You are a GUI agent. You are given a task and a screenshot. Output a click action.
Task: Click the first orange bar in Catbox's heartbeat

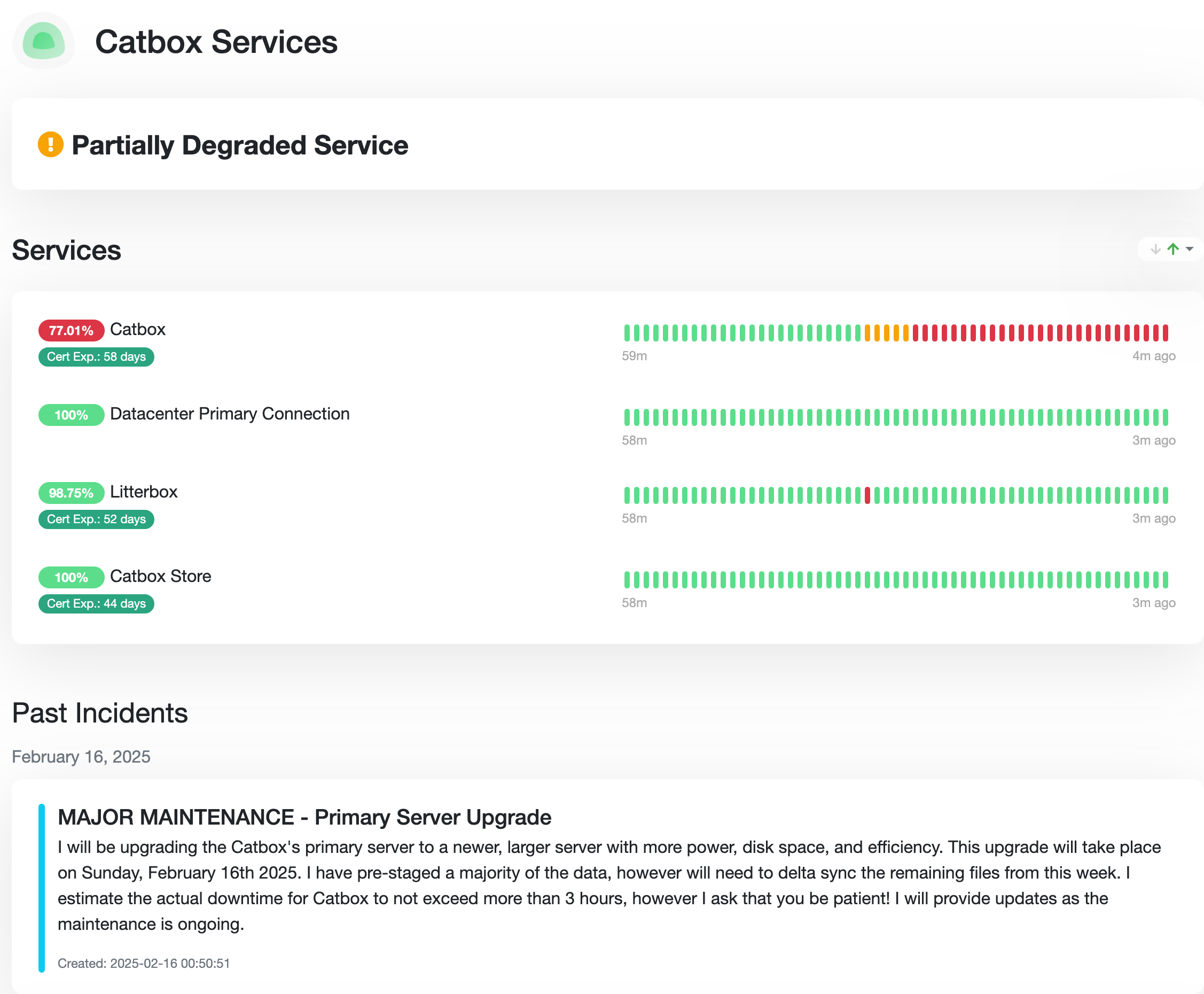(x=867, y=332)
